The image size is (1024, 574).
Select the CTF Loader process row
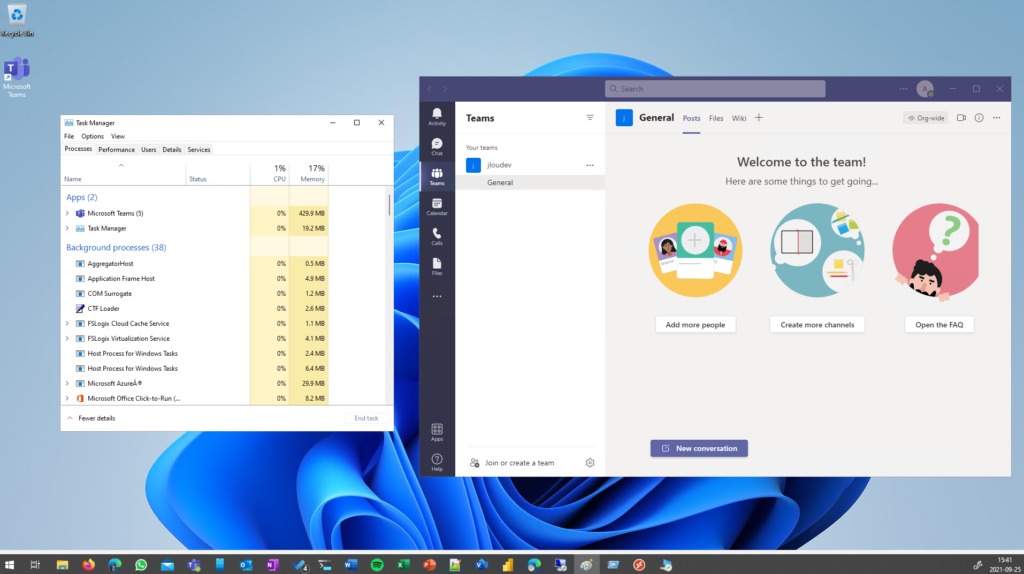tap(194, 309)
